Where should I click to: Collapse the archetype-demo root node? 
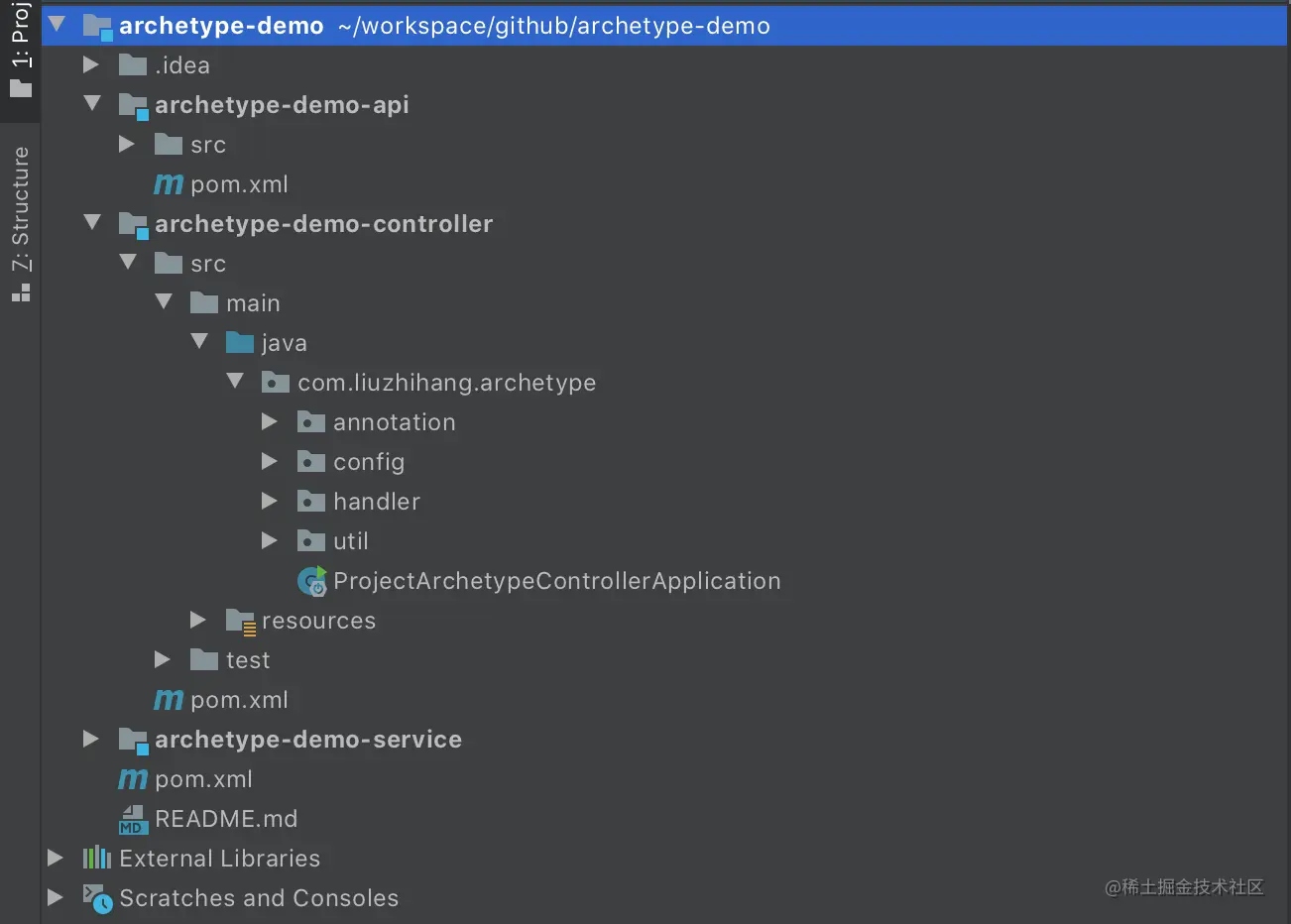coord(57,25)
